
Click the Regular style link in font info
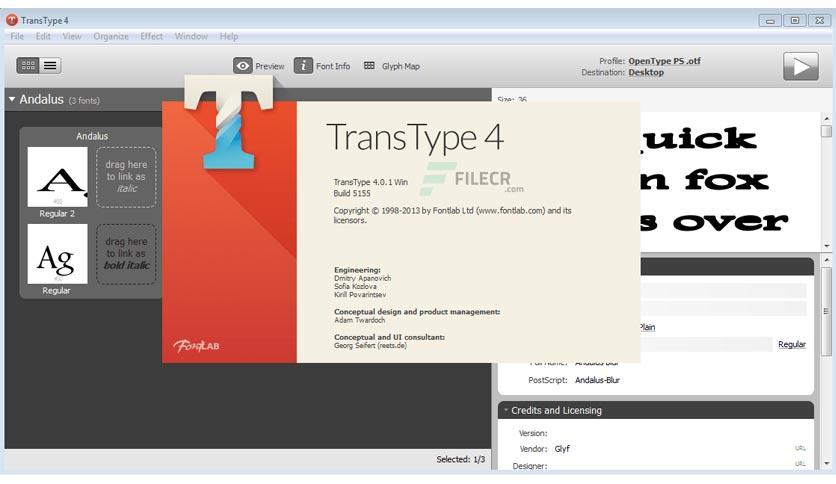[792, 344]
